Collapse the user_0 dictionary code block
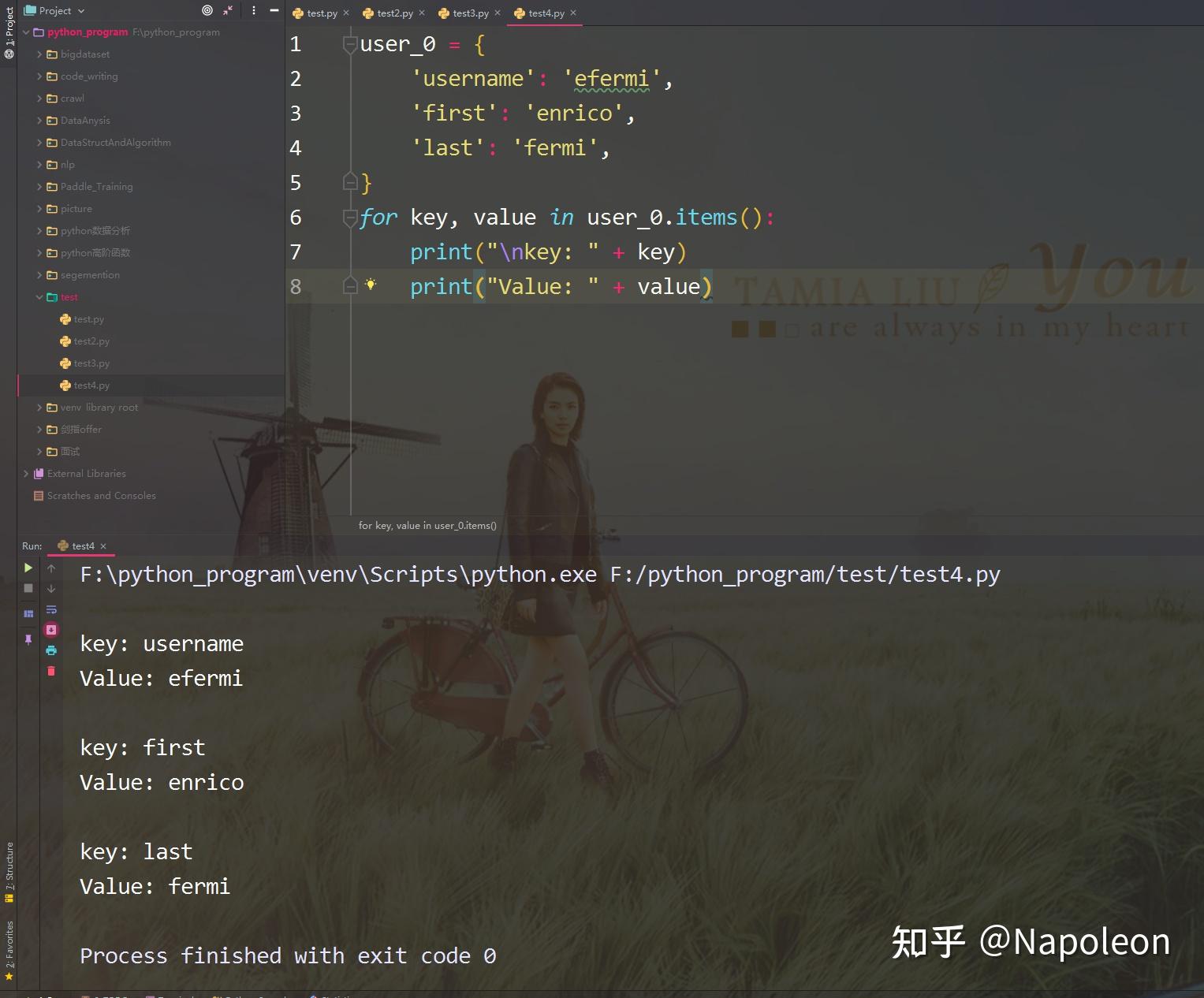The width and height of the screenshot is (1204, 998). pyautogui.click(x=350, y=45)
